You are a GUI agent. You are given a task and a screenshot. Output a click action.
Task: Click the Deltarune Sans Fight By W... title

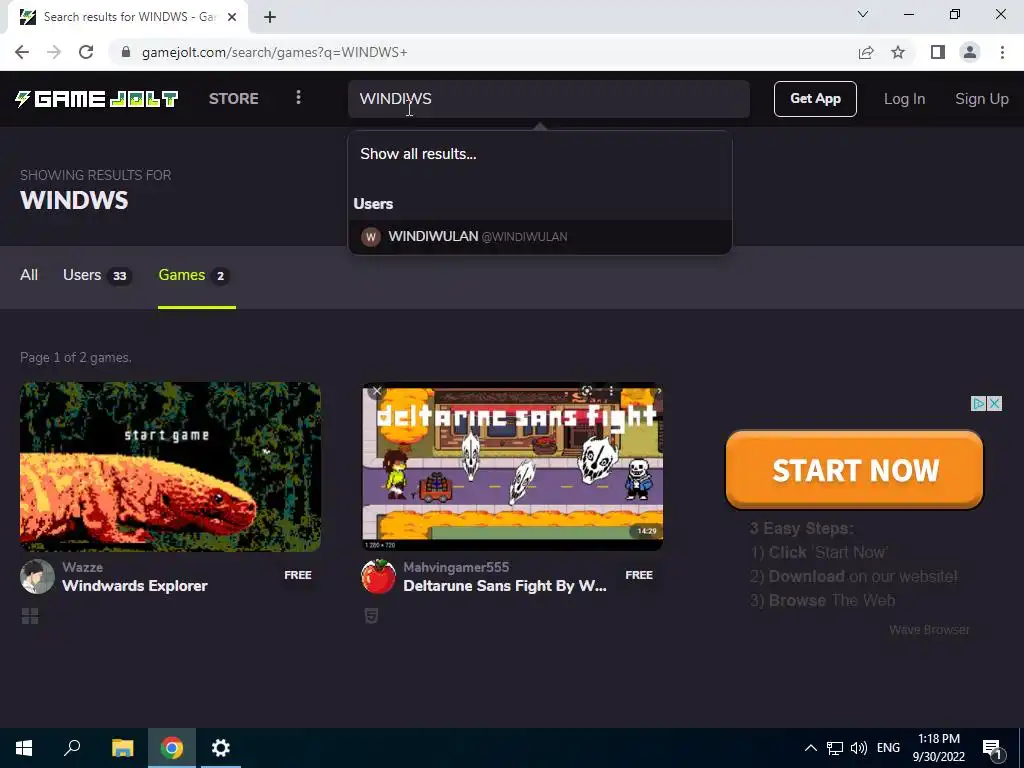point(505,586)
